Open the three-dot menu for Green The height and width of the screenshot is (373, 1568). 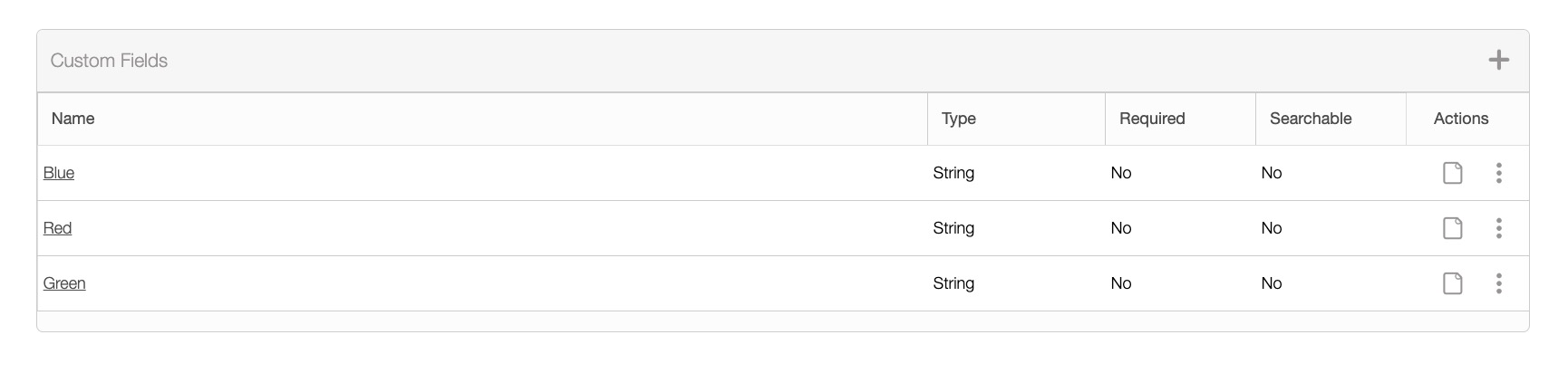point(1498,283)
